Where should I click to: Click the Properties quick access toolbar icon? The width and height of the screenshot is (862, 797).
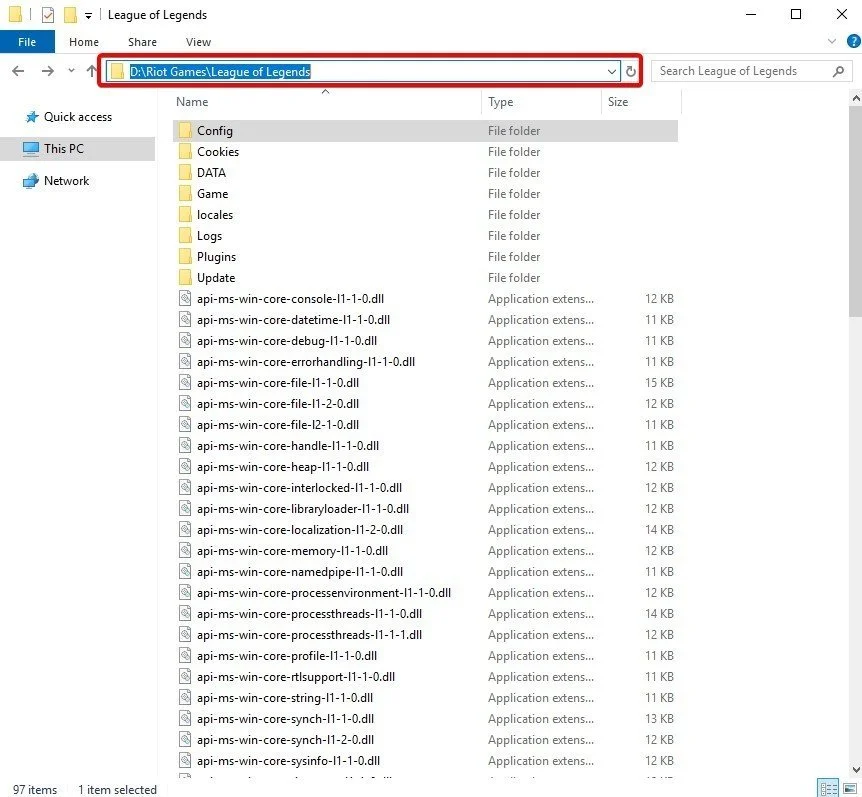coord(48,15)
